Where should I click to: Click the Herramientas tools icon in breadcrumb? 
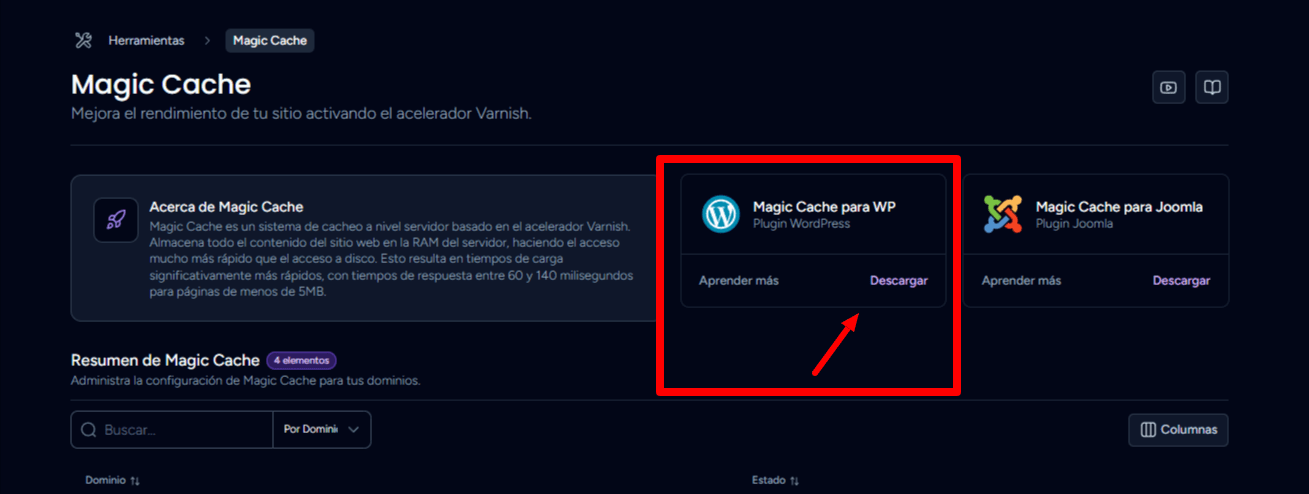click(84, 41)
